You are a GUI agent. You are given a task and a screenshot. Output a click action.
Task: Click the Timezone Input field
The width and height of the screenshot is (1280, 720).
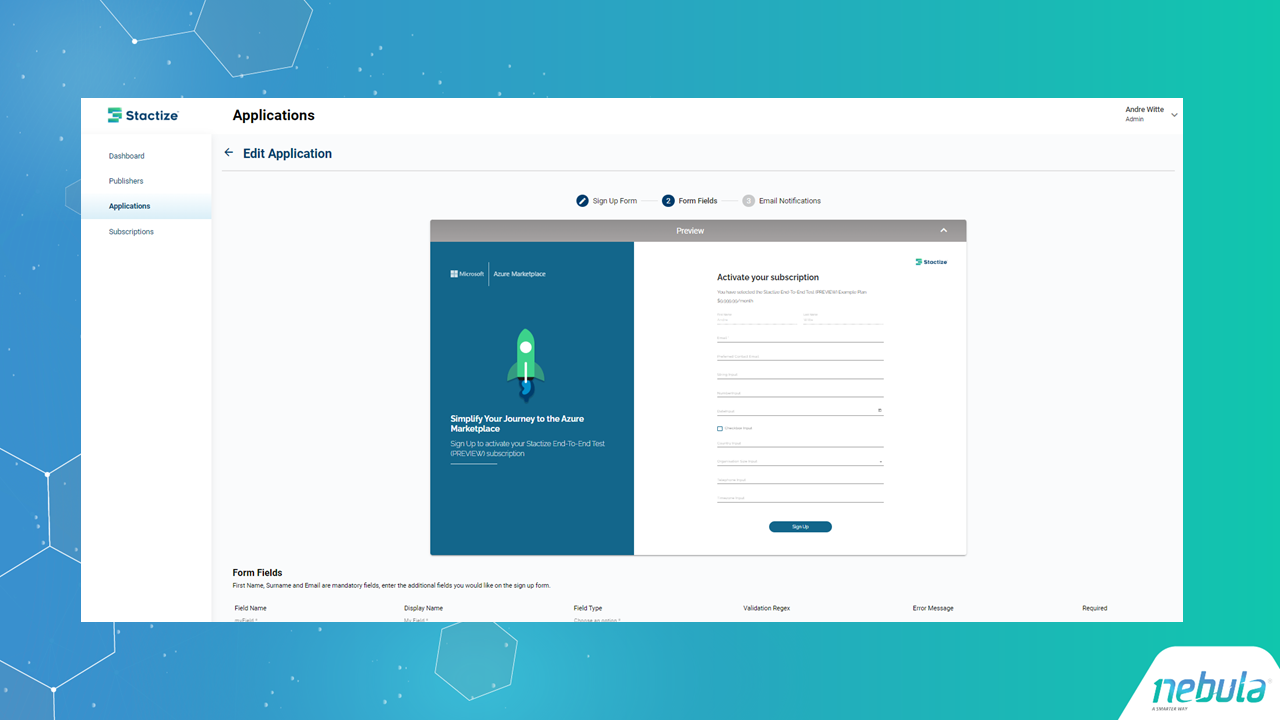pyautogui.click(x=800, y=498)
